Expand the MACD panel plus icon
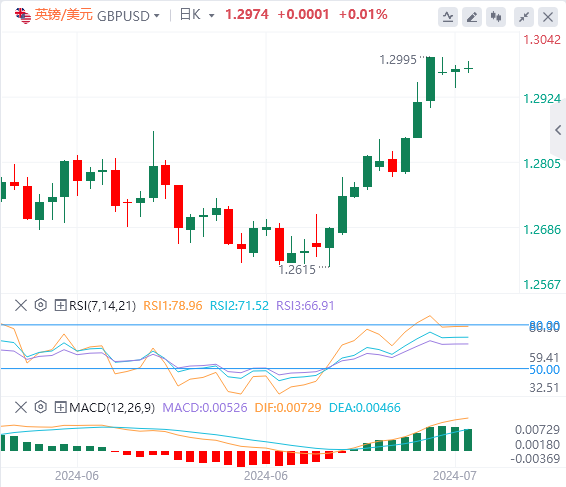This screenshot has width=566, height=487. (x=60, y=408)
